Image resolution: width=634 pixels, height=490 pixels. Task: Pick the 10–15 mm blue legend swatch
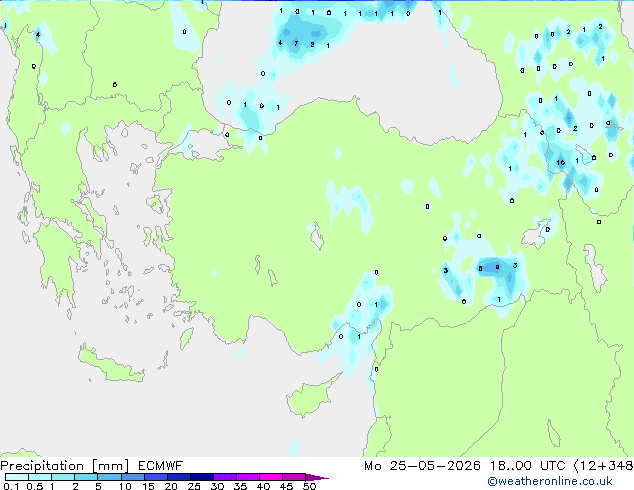tap(132, 477)
